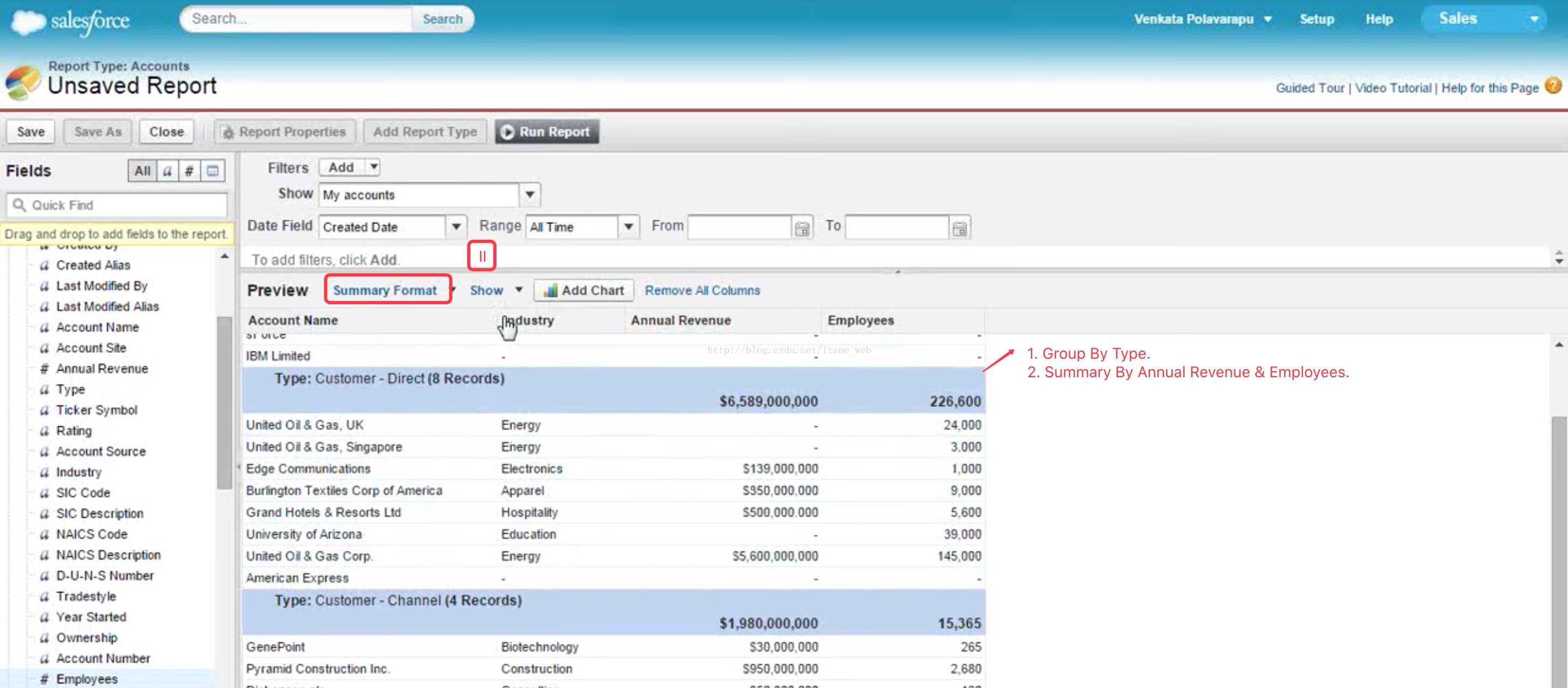Click the Run Report button
The width and height of the screenshot is (1568, 688).
547,131
